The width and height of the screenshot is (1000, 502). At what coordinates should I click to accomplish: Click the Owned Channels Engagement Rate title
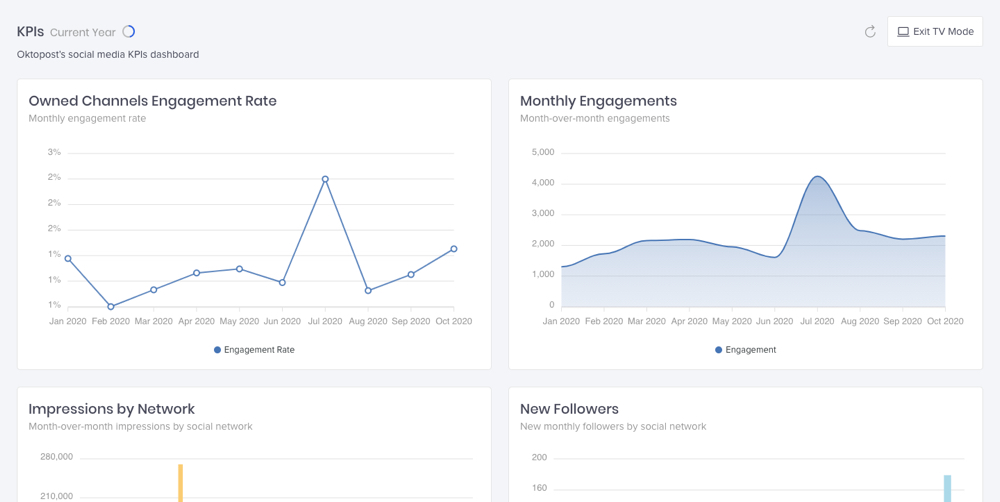coord(152,101)
